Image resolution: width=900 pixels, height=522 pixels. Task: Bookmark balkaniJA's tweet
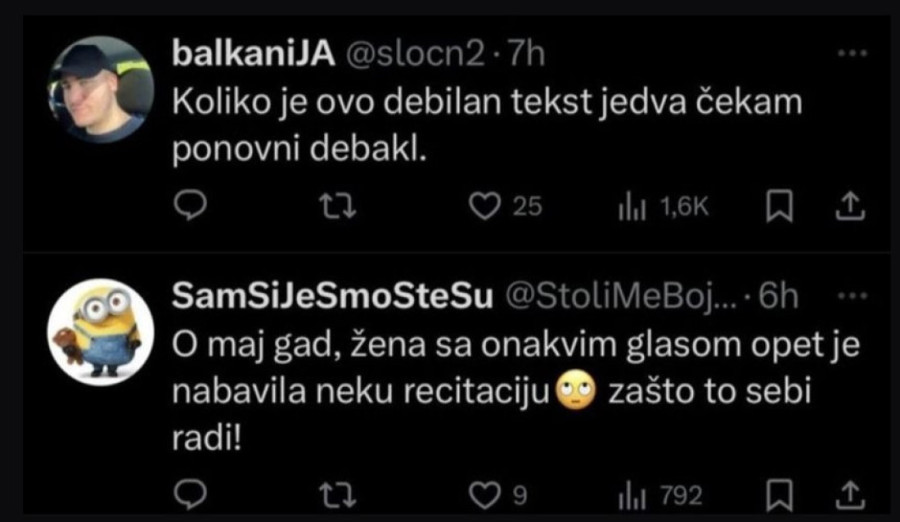click(779, 205)
